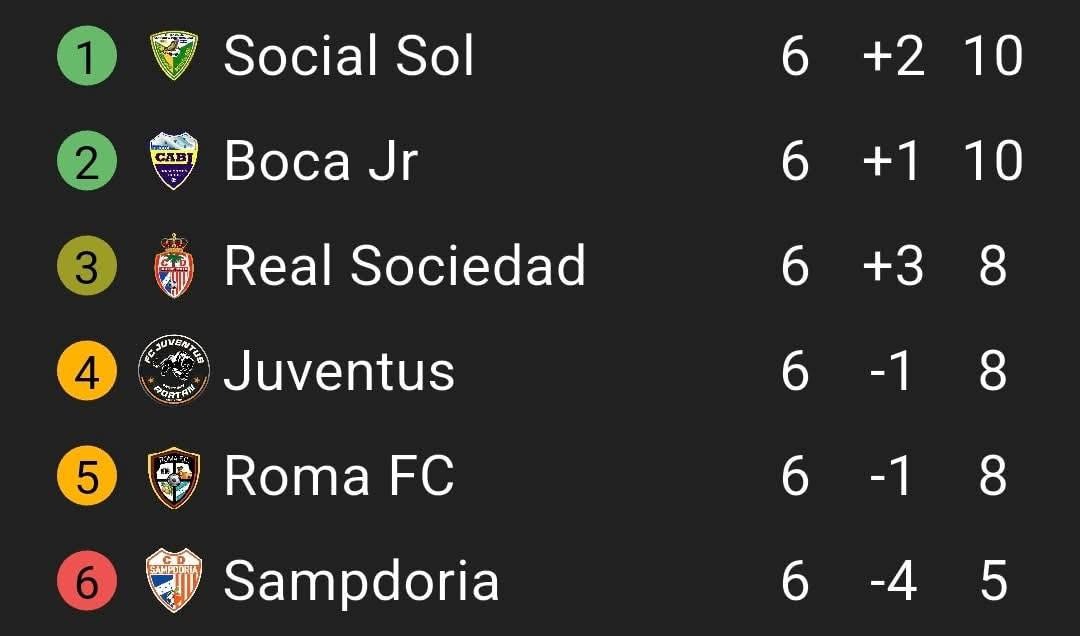Screen dimensions: 1080x636
Task: Click the Roma FC team crest
Action: 173,477
